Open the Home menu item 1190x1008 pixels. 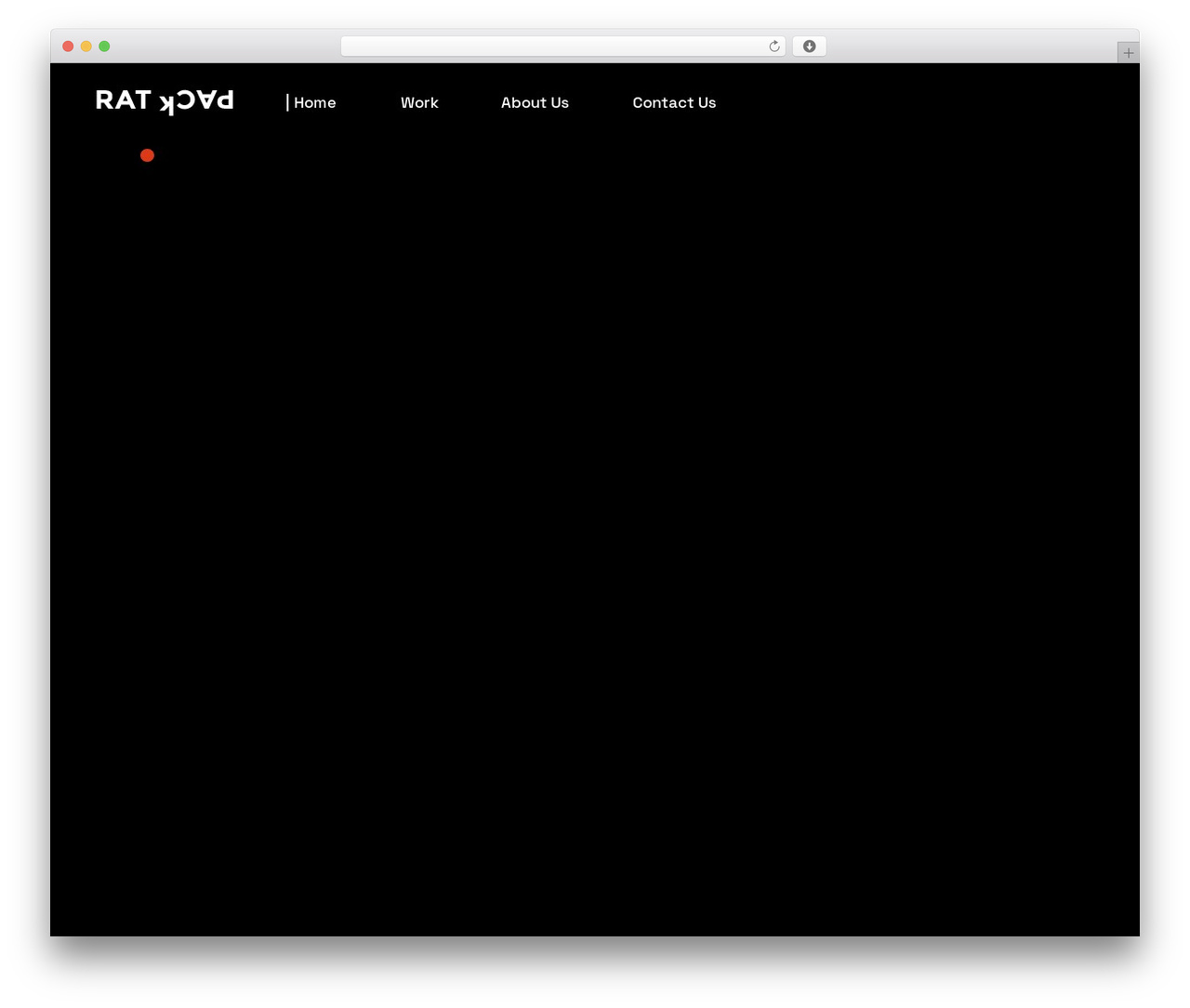315,102
